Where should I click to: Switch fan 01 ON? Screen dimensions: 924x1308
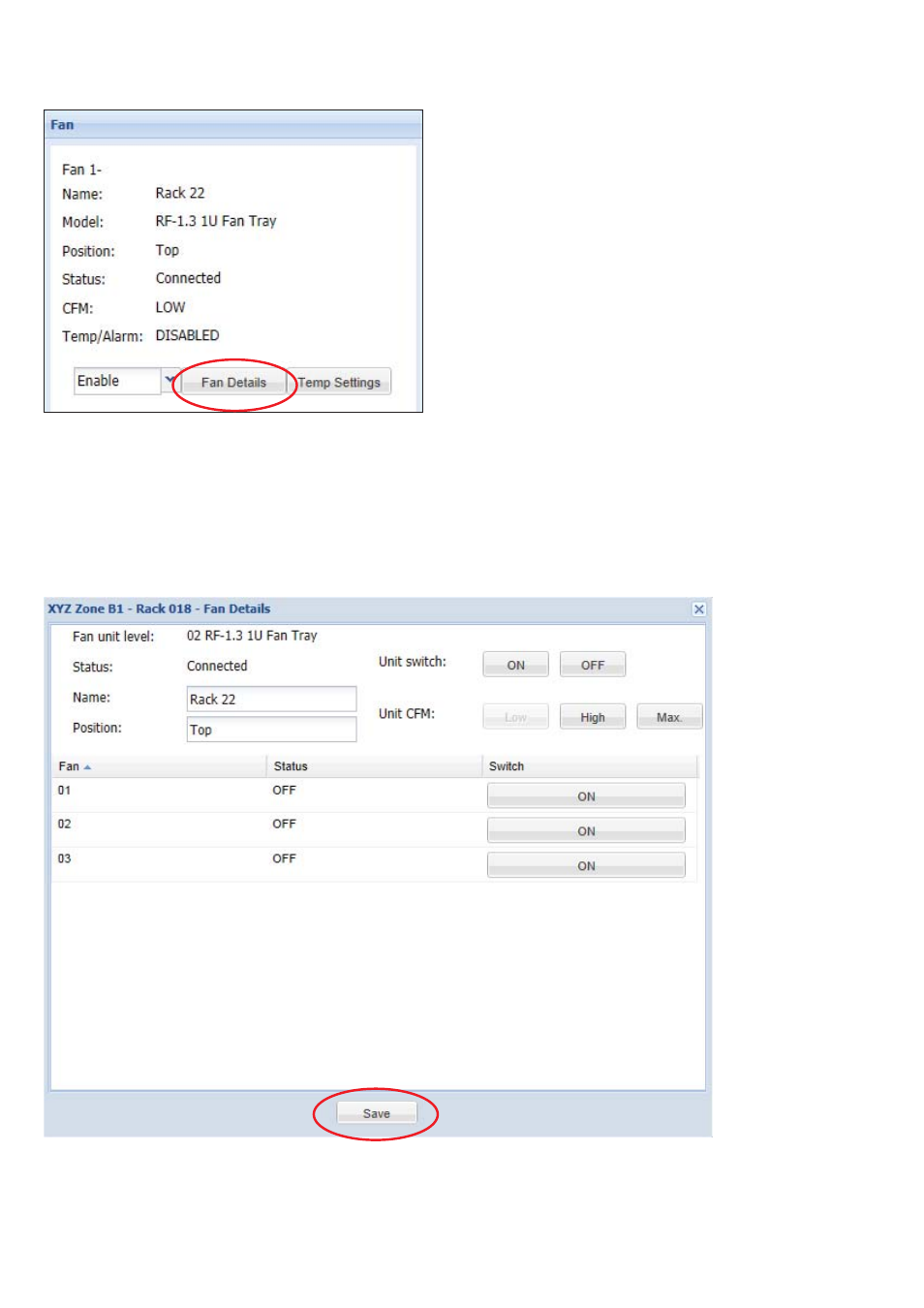pyautogui.click(x=586, y=796)
